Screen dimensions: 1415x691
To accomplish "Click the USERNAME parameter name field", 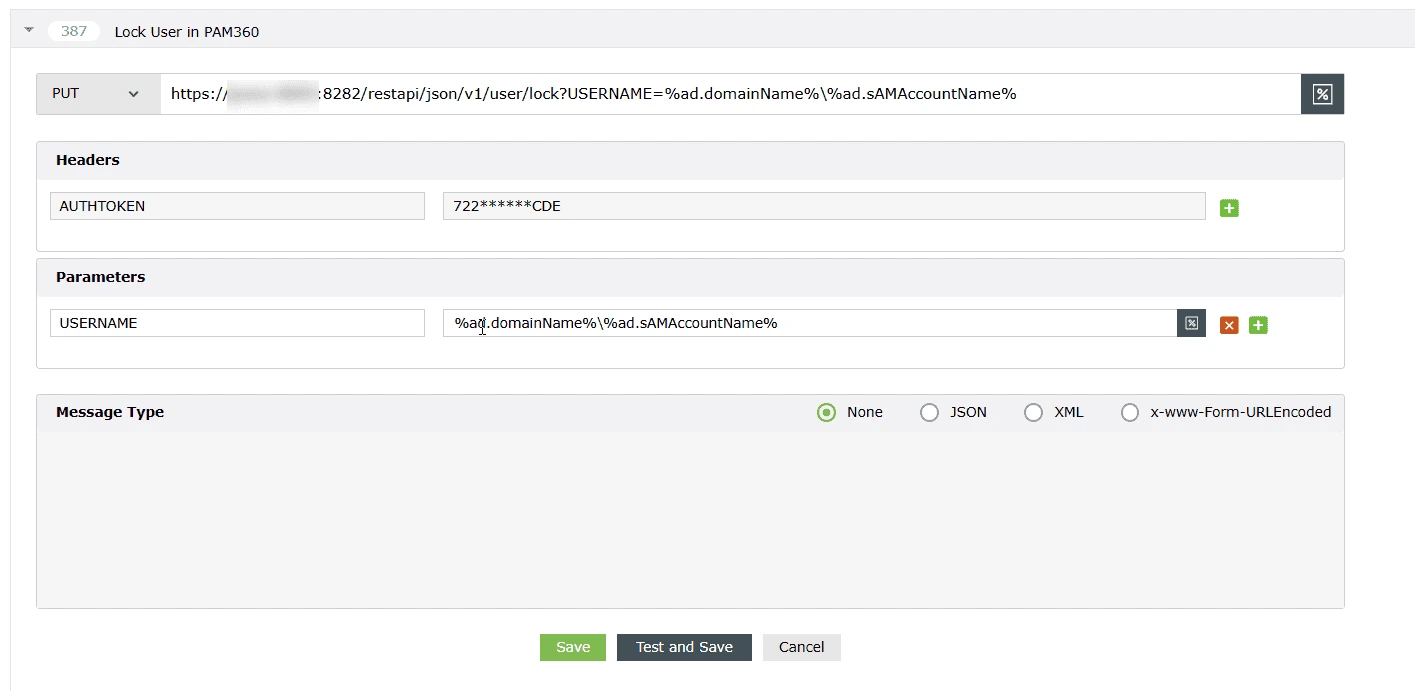I will pyautogui.click(x=237, y=322).
